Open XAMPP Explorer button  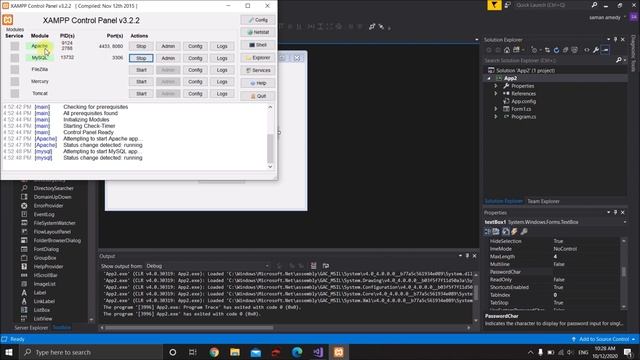tap(258, 58)
